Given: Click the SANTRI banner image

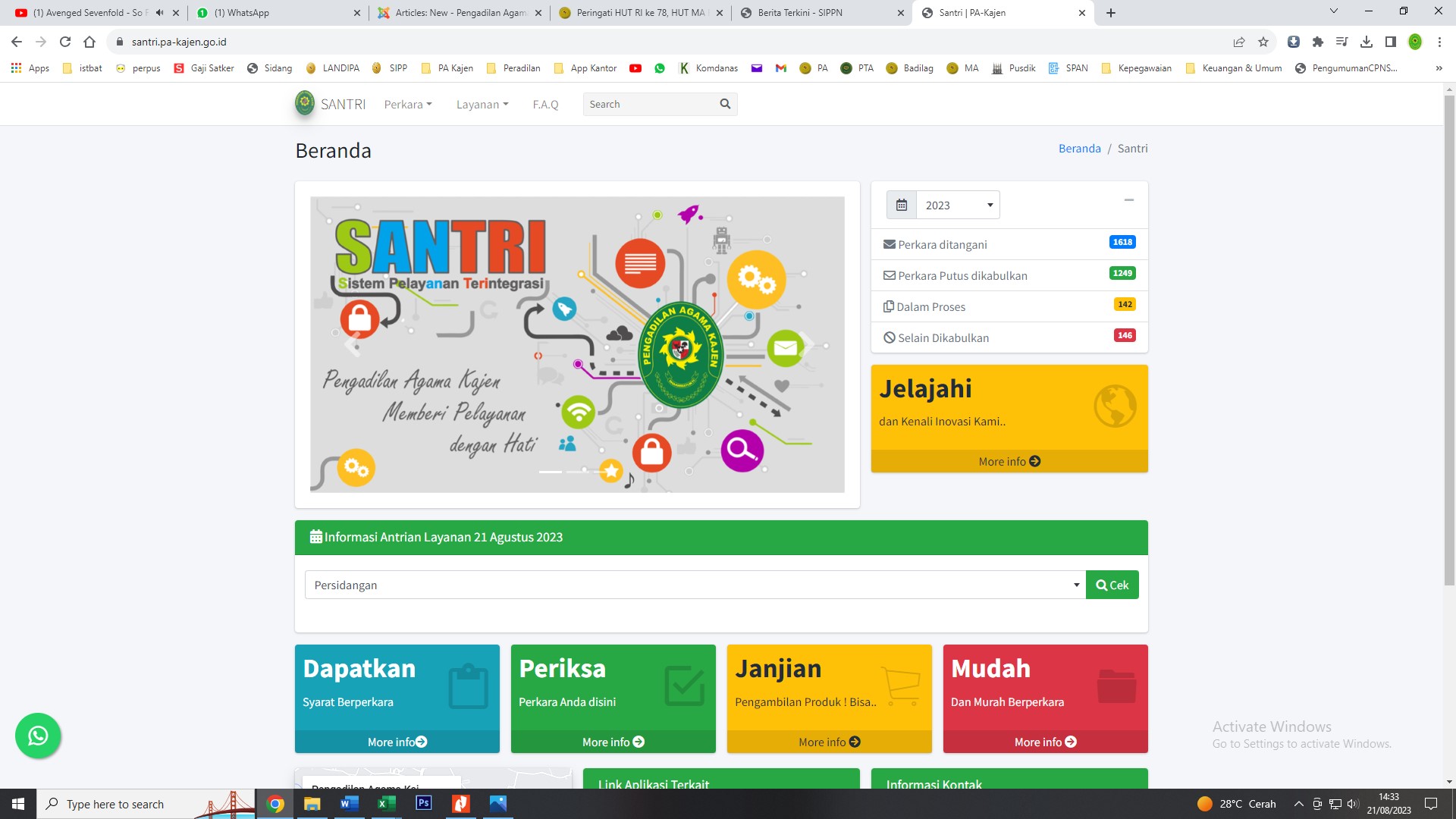Looking at the screenshot, I should (x=577, y=344).
